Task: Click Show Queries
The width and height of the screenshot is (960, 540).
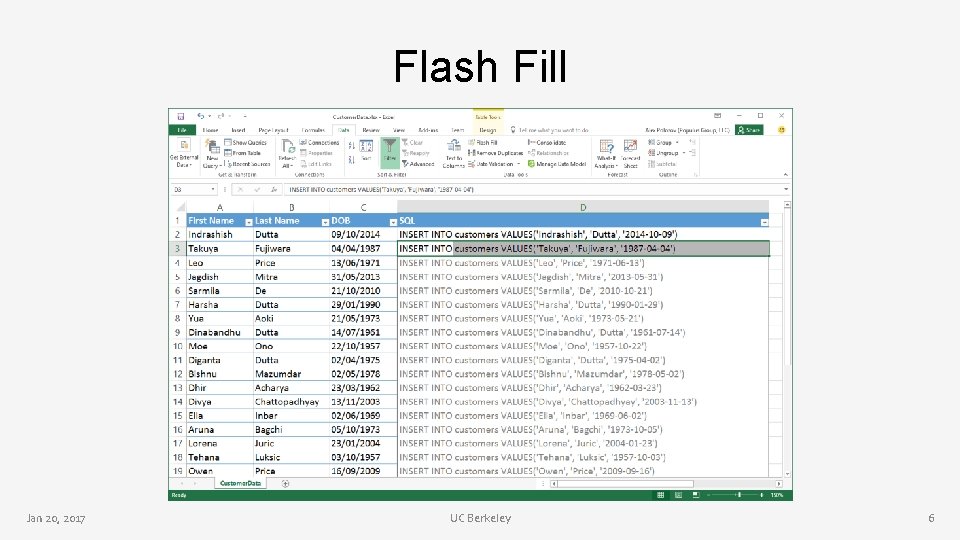Action: tap(246, 143)
